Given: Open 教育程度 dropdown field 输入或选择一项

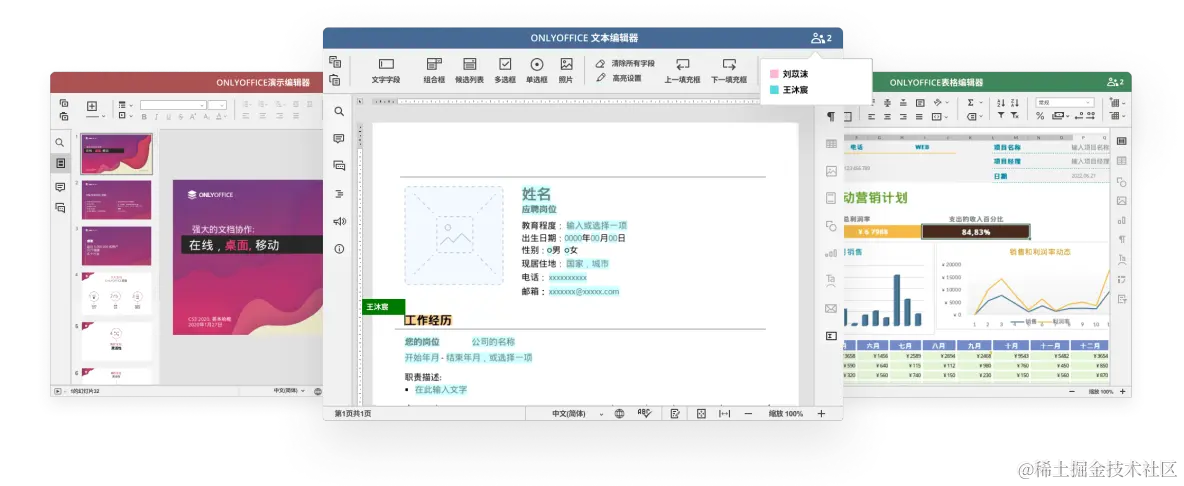Looking at the screenshot, I should 597,226.
